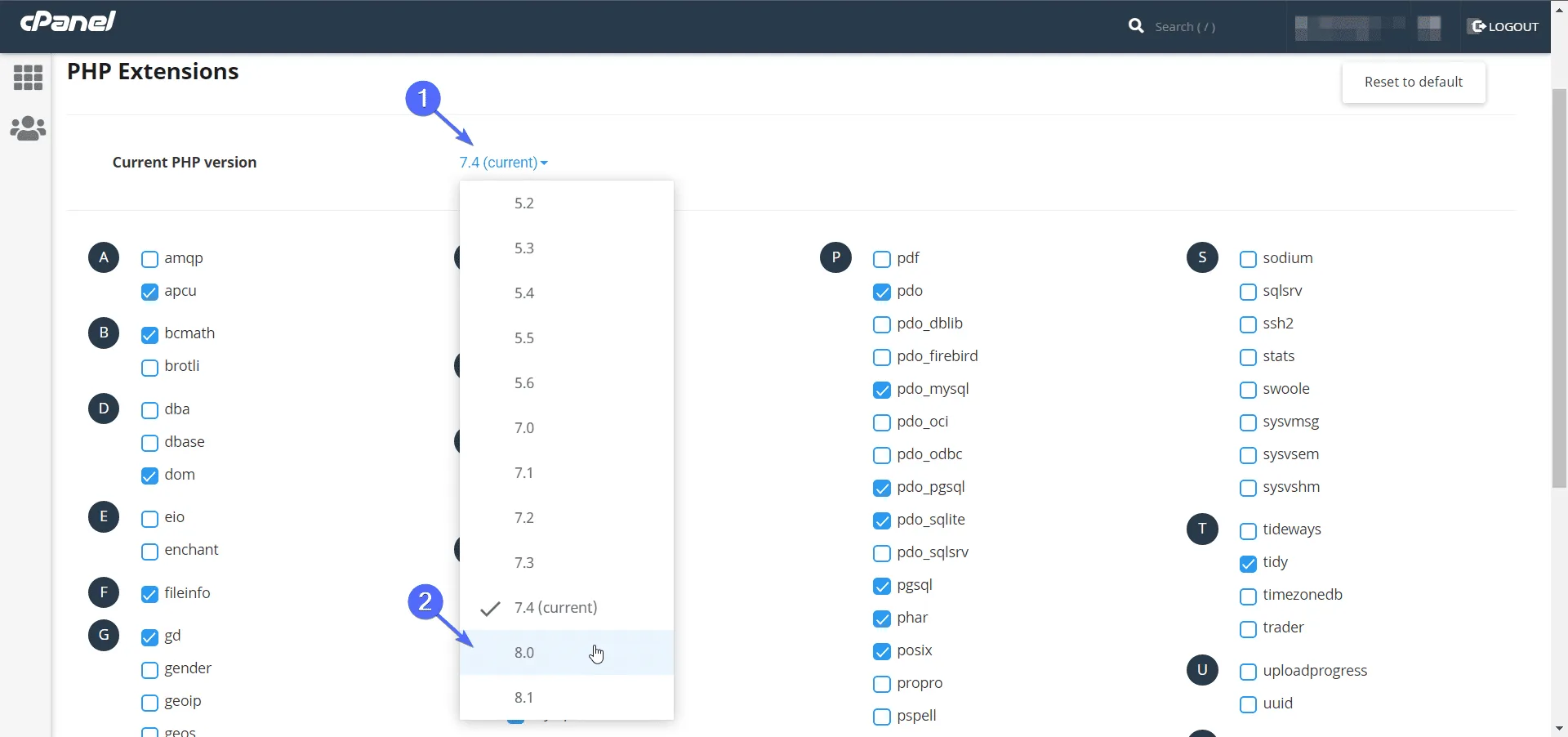Open the apps grid sidebar icon
The height and width of the screenshot is (737, 1568).
(x=28, y=78)
